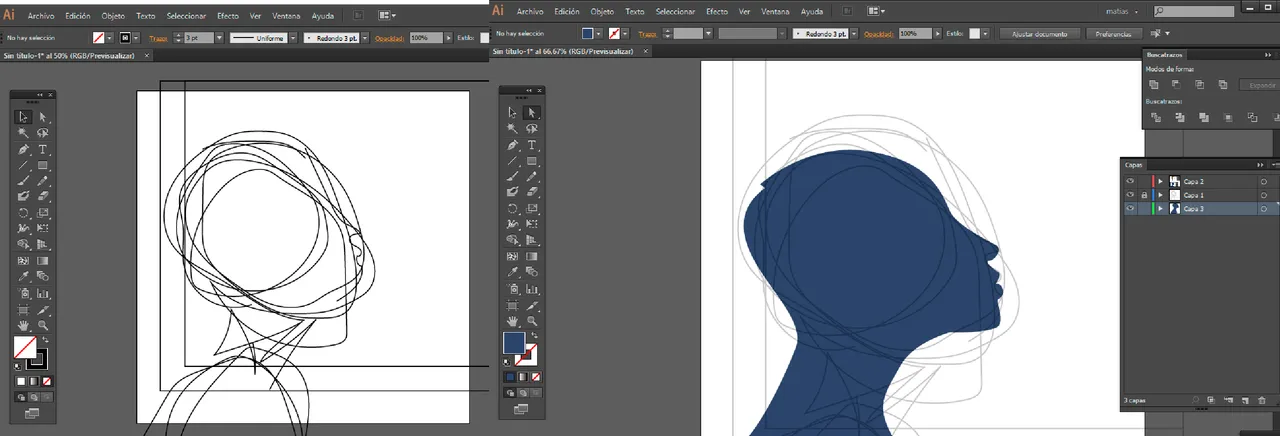Click blue fill swatch in right control bar
This screenshot has height=436, width=1280.
coord(589,33)
